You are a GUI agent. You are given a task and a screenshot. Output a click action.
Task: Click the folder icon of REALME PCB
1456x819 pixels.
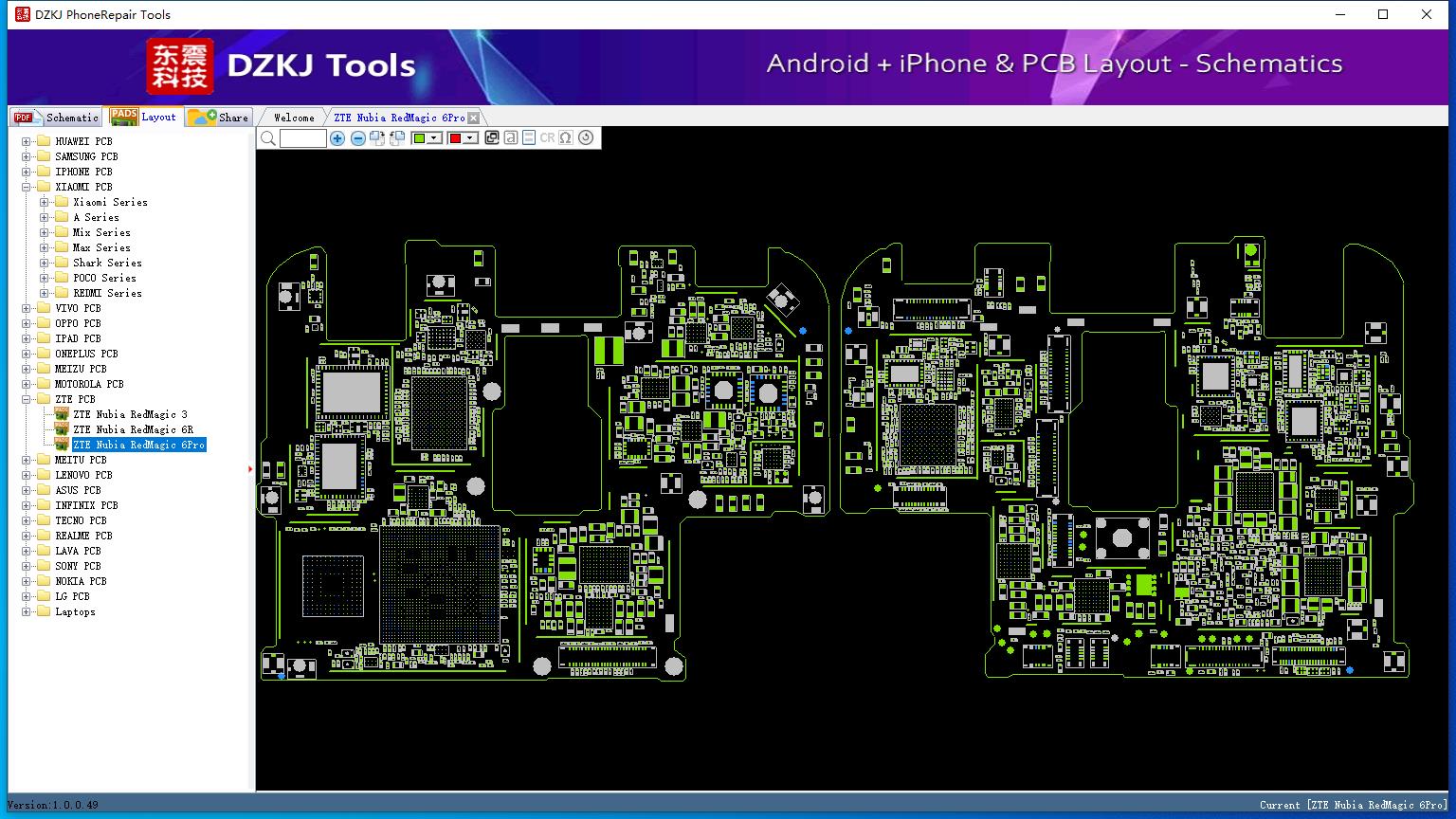(43, 536)
